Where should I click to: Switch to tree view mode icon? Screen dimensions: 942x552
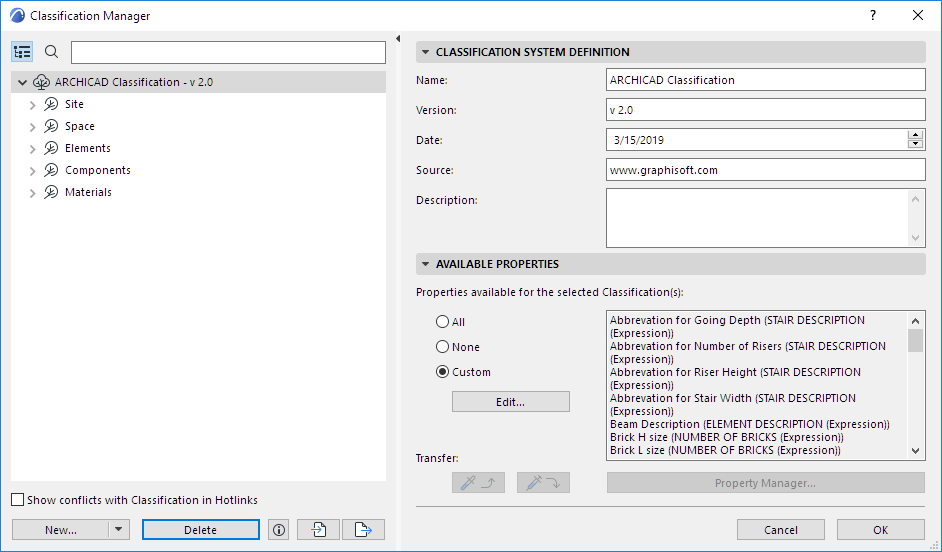pyautogui.click(x=22, y=52)
